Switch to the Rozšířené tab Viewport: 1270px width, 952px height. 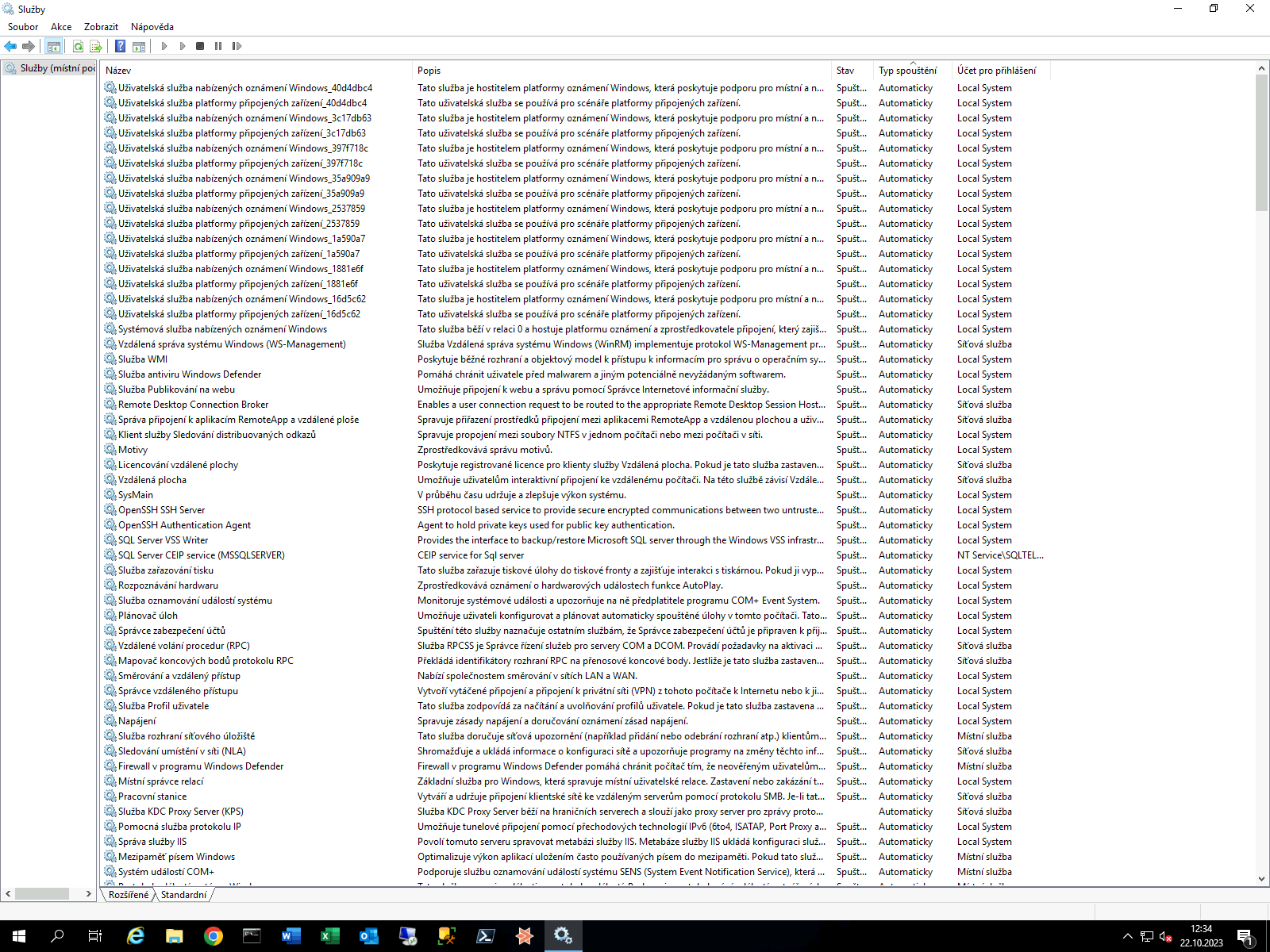[128, 895]
